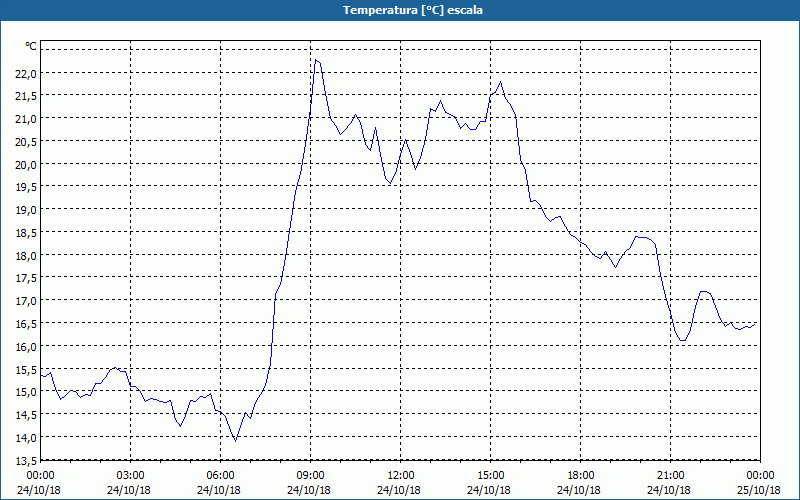Viewport: 800px width, 500px height.
Task: Select the 22,0 y-axis label
Action: click(x=27, y=73)
